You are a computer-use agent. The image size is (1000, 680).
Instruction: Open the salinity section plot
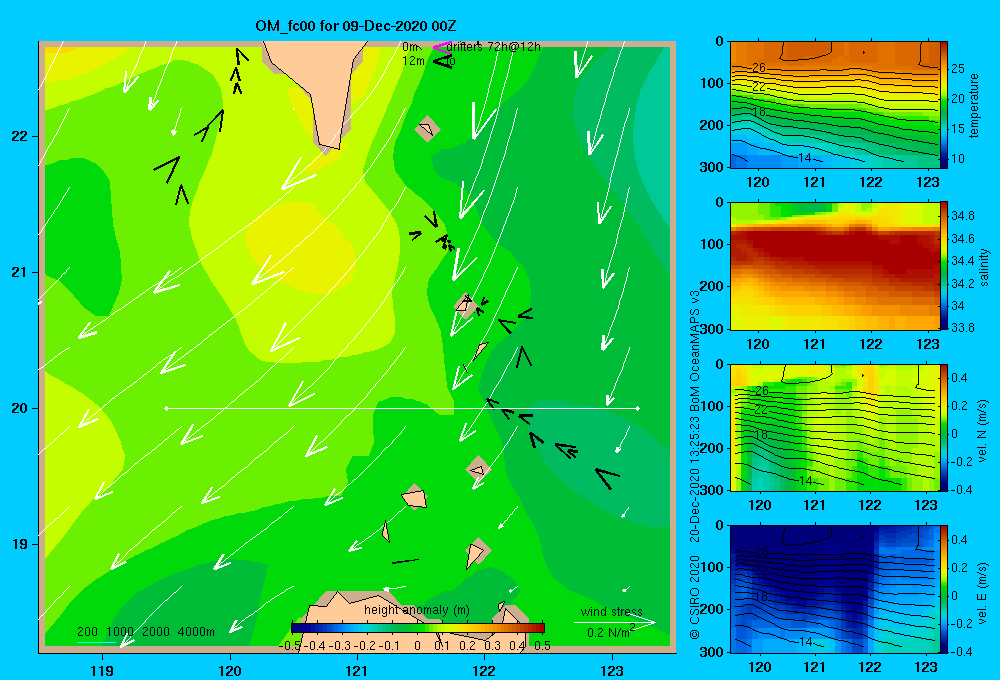click(x=835, y=266)
